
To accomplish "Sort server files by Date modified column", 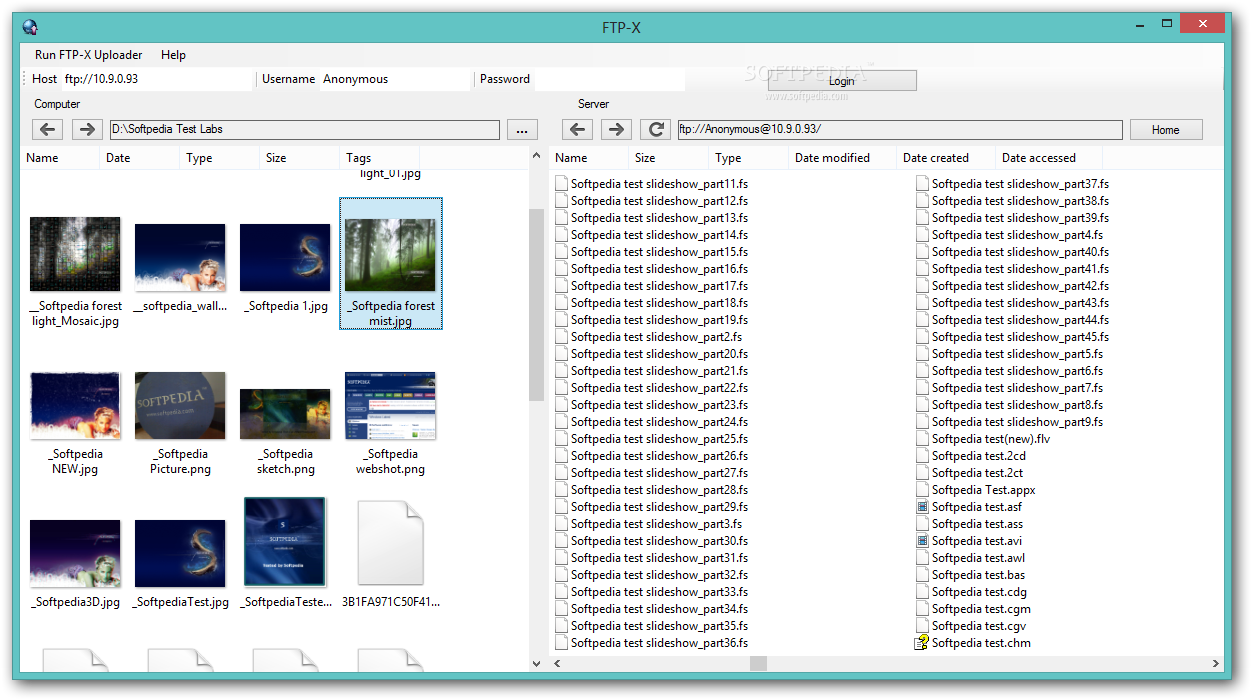I will click(841, 158).
